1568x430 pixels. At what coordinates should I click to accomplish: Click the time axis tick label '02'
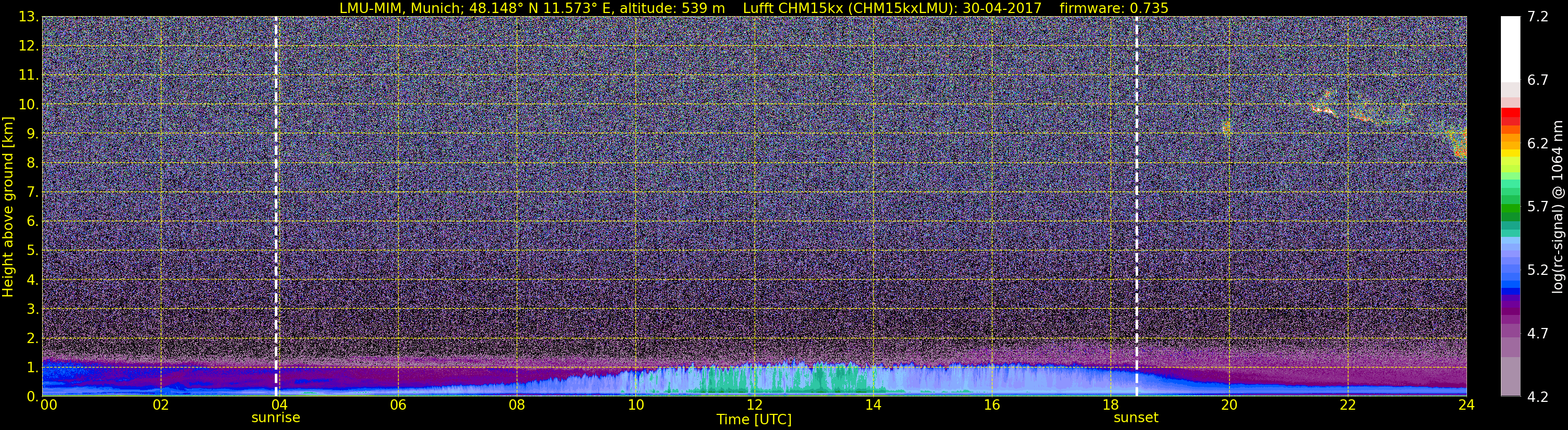(160, 405)
